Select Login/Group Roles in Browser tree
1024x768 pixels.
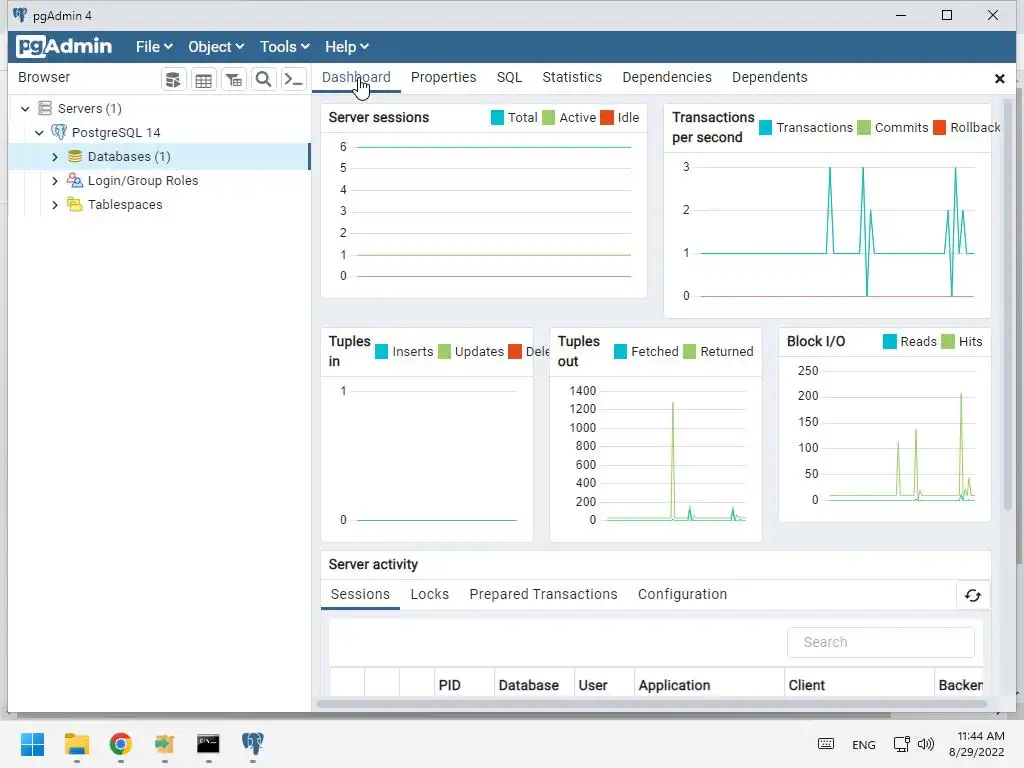[x=143, y=181]
